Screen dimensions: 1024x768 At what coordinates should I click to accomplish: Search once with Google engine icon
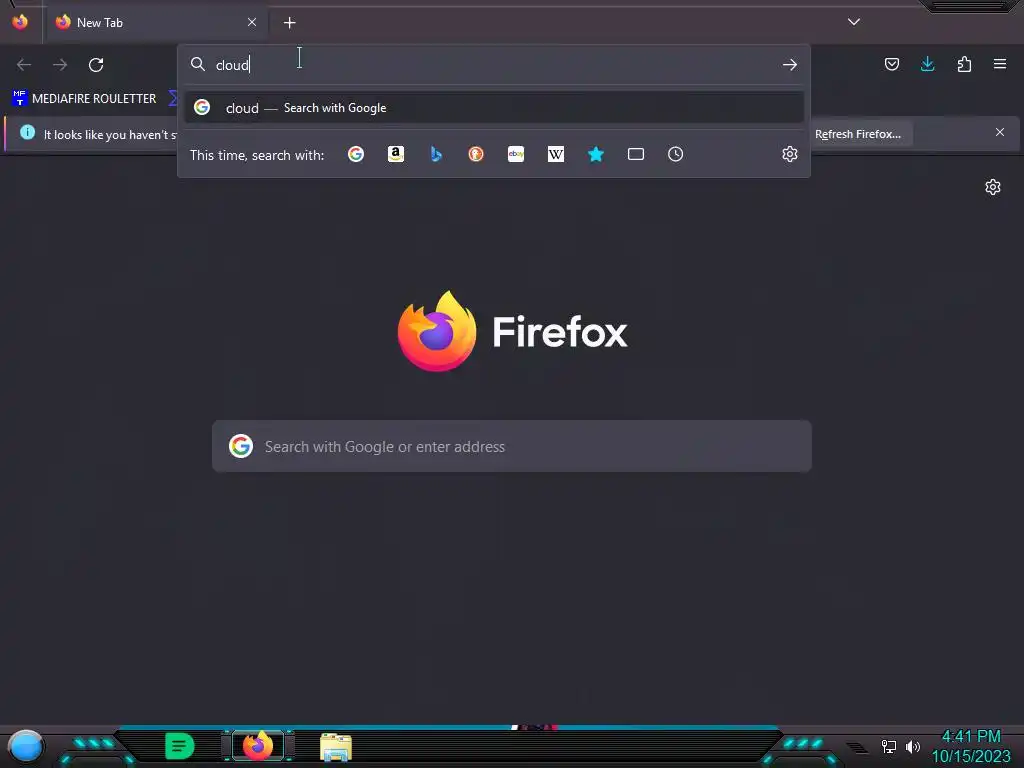(x=356, y=154)
